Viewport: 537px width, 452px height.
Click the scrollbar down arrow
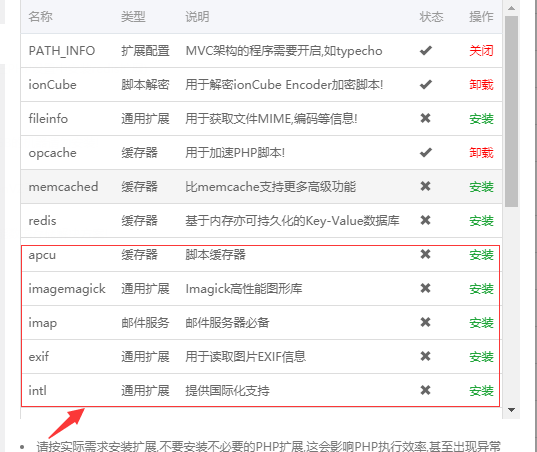pos(512,410)
